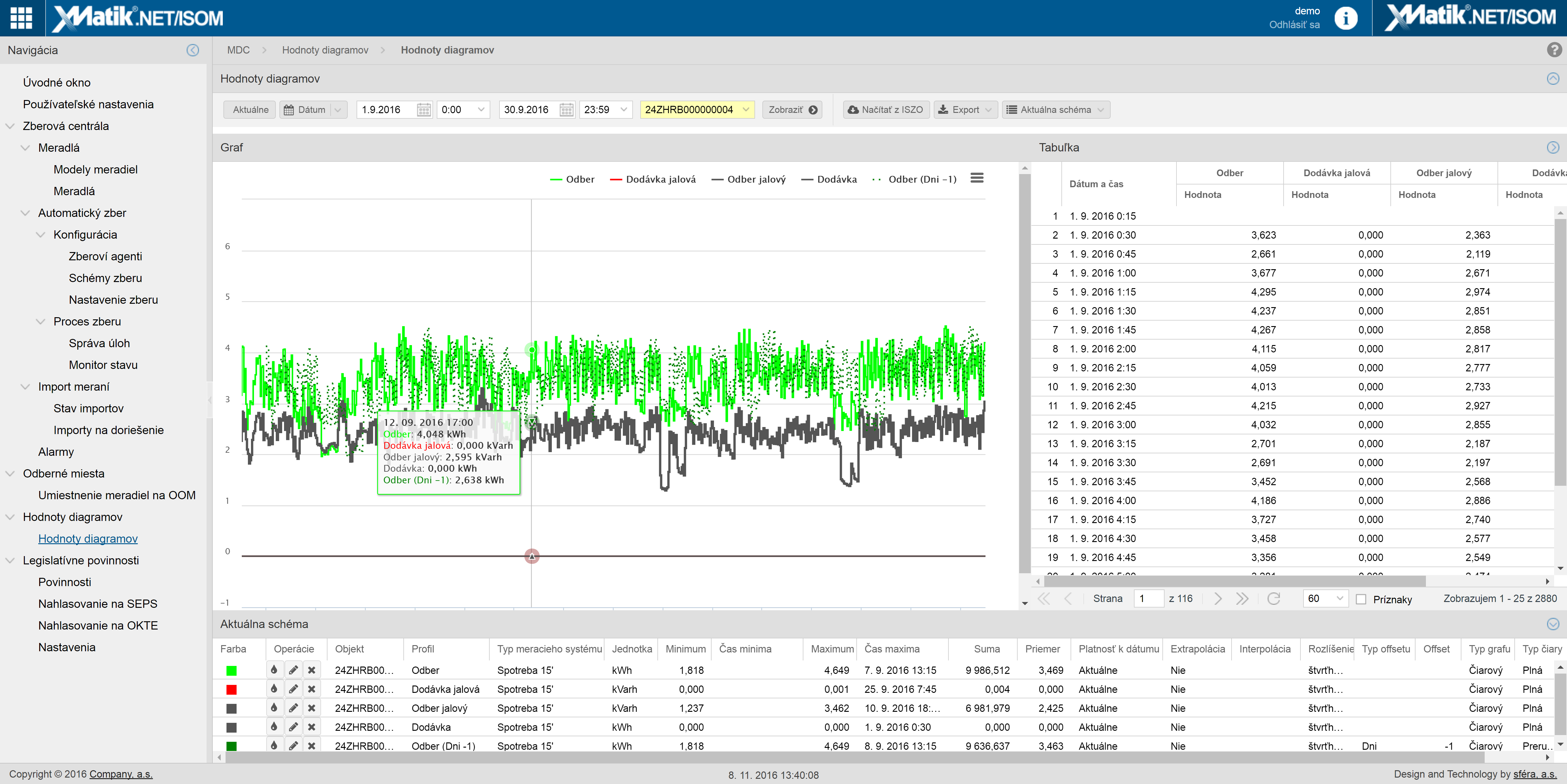This screenshot has width=1567, height=784.
Task: Click the page number input field
Action: pyautogui.click(x=1148, y=599)
